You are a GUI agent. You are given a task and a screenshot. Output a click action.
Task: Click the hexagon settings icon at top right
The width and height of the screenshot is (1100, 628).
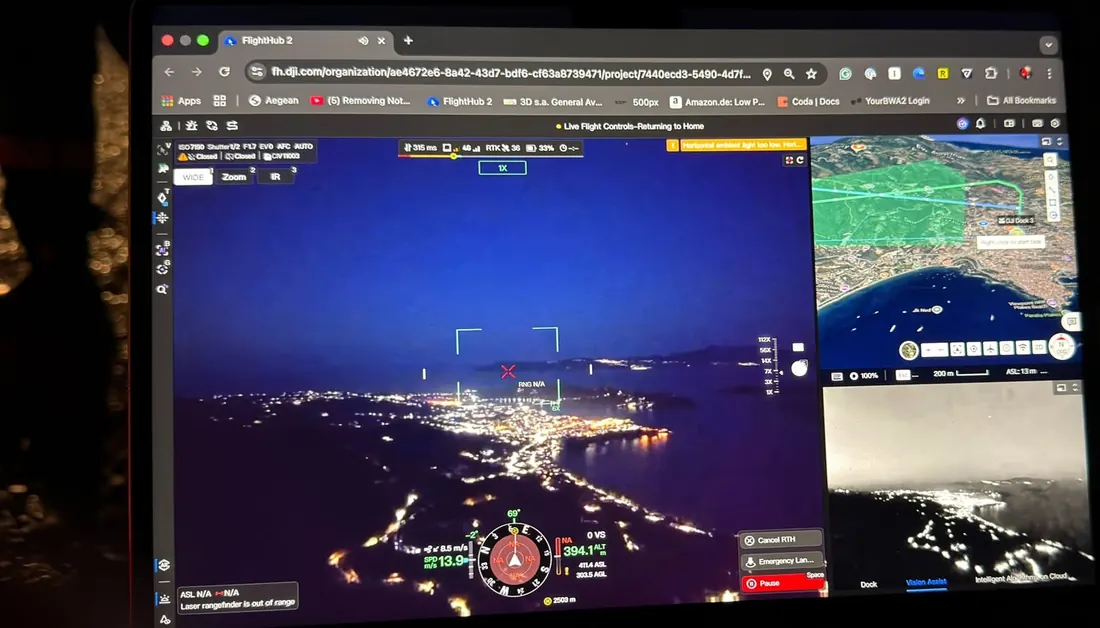(x=1055, y=123)
